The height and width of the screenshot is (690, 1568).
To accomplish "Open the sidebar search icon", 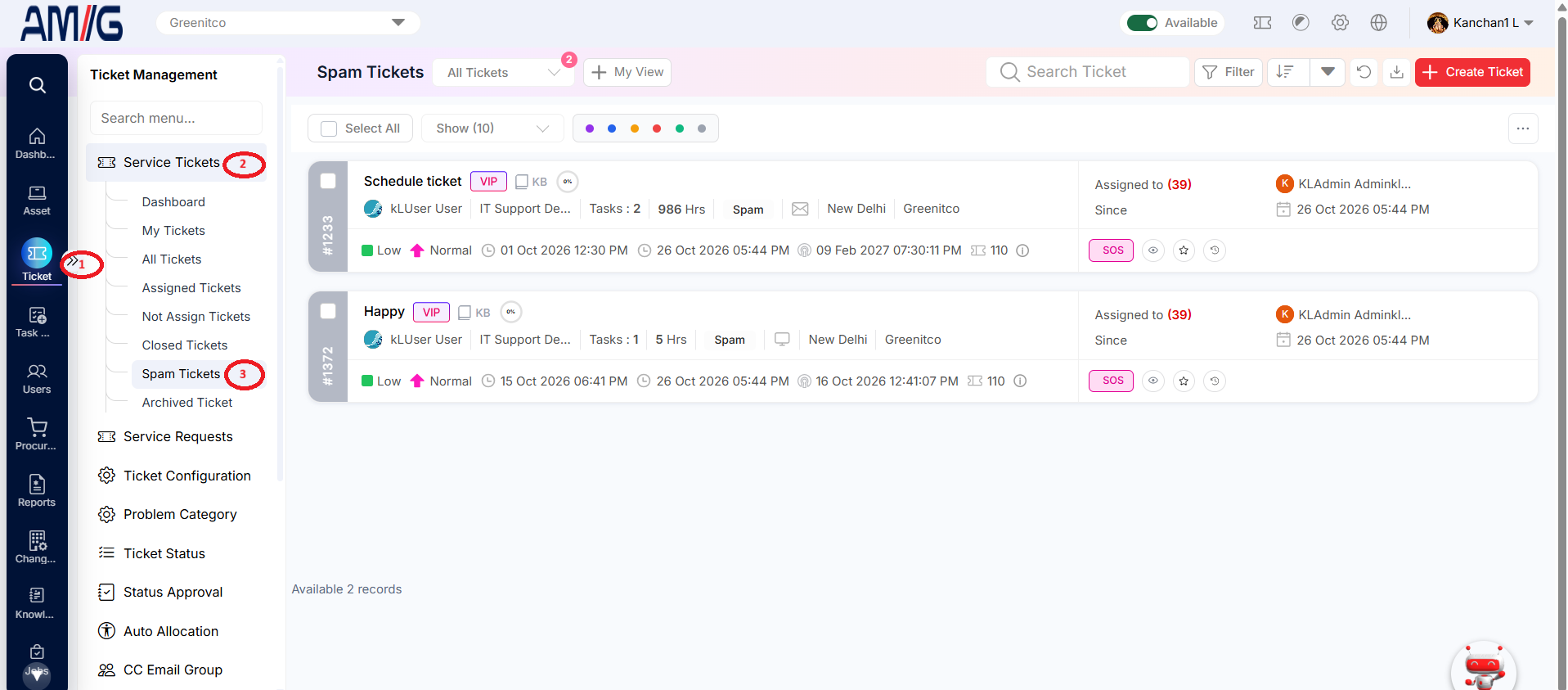I will coord(37,85).
